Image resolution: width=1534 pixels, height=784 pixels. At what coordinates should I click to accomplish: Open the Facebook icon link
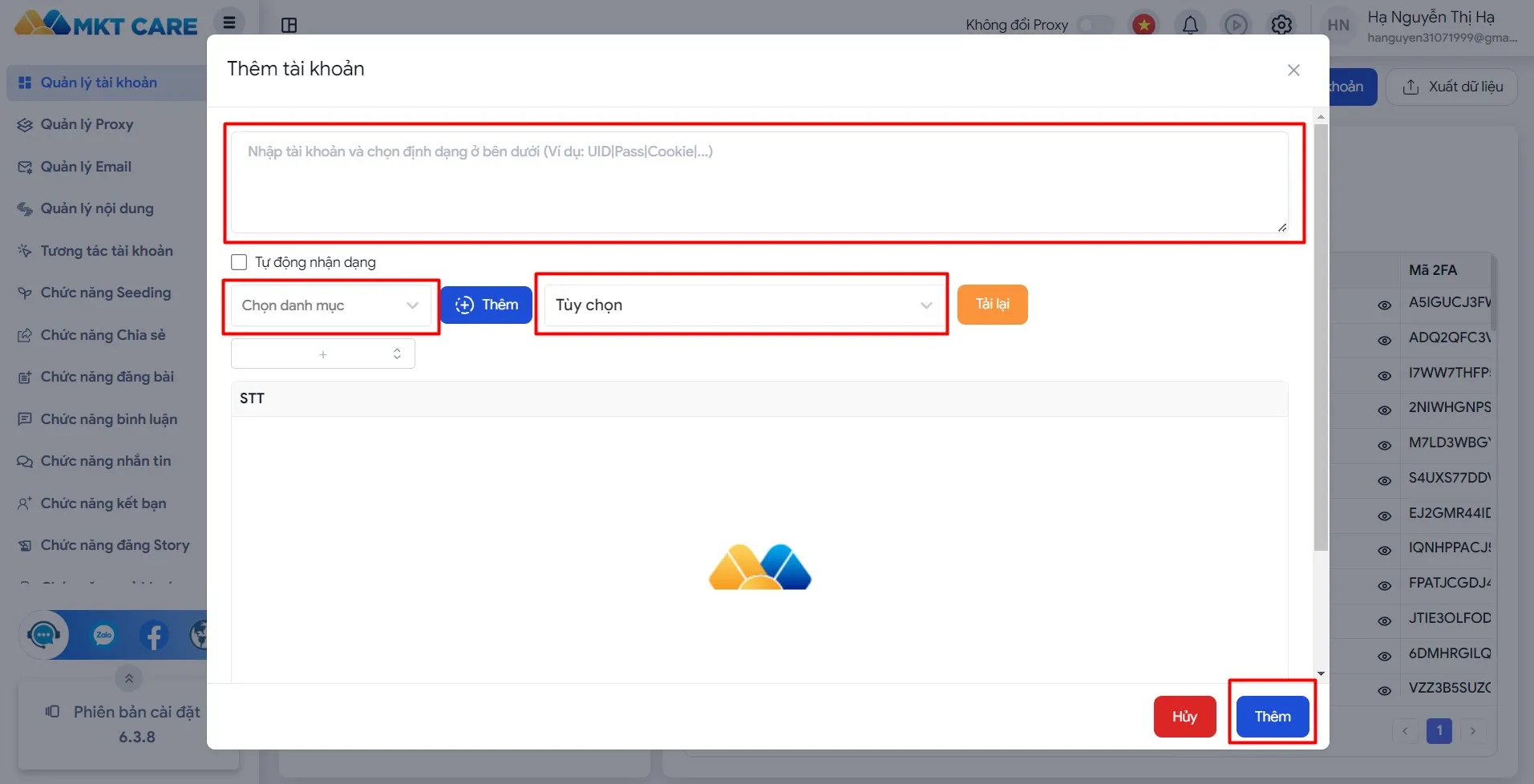154,635
